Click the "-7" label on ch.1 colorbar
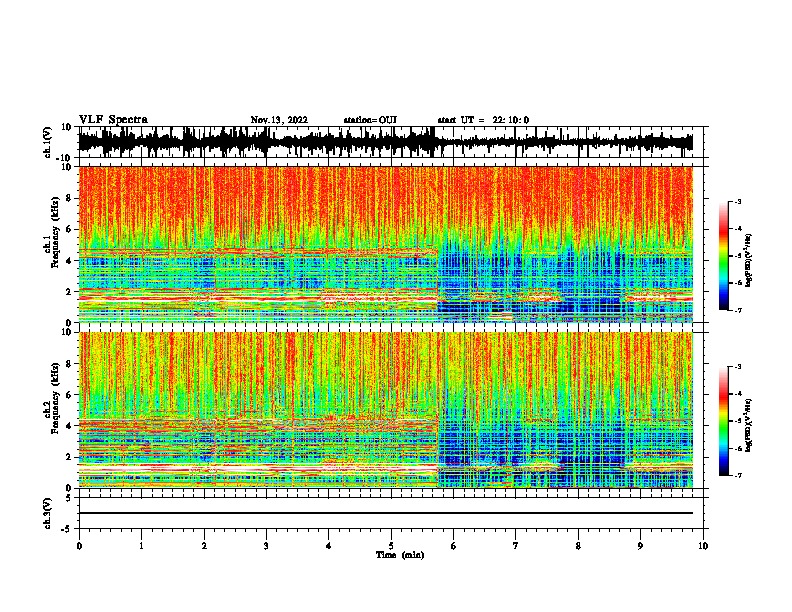 737,311
